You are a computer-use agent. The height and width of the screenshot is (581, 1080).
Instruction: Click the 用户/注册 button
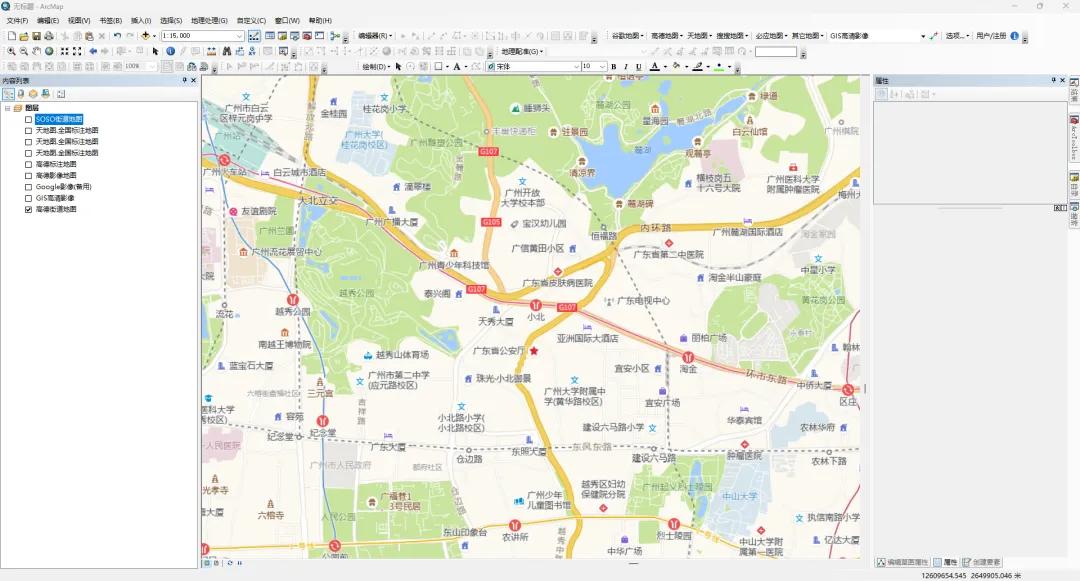click(x=991, y=36)
